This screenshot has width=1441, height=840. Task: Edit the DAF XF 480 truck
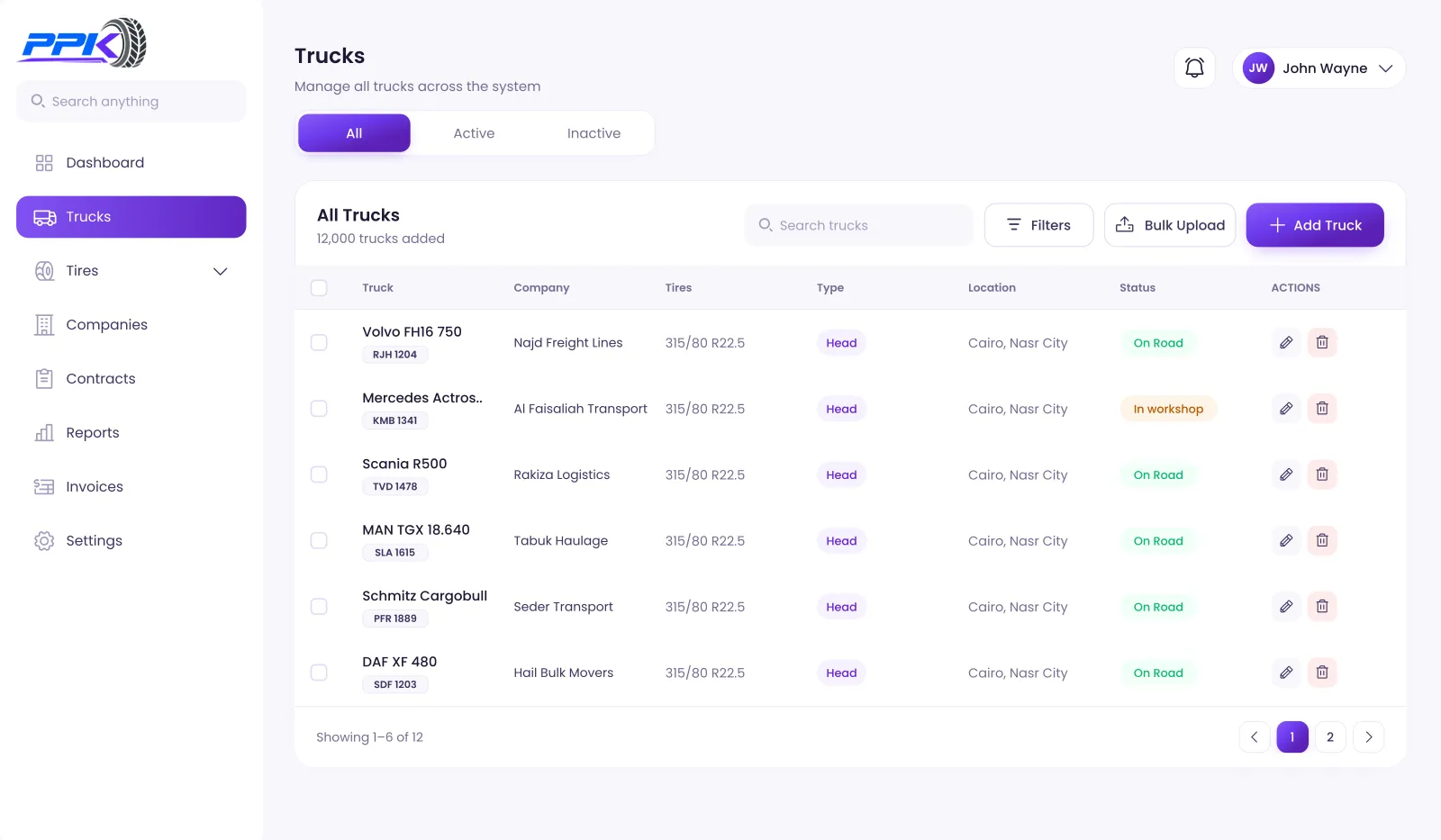tap(1286, 673)
